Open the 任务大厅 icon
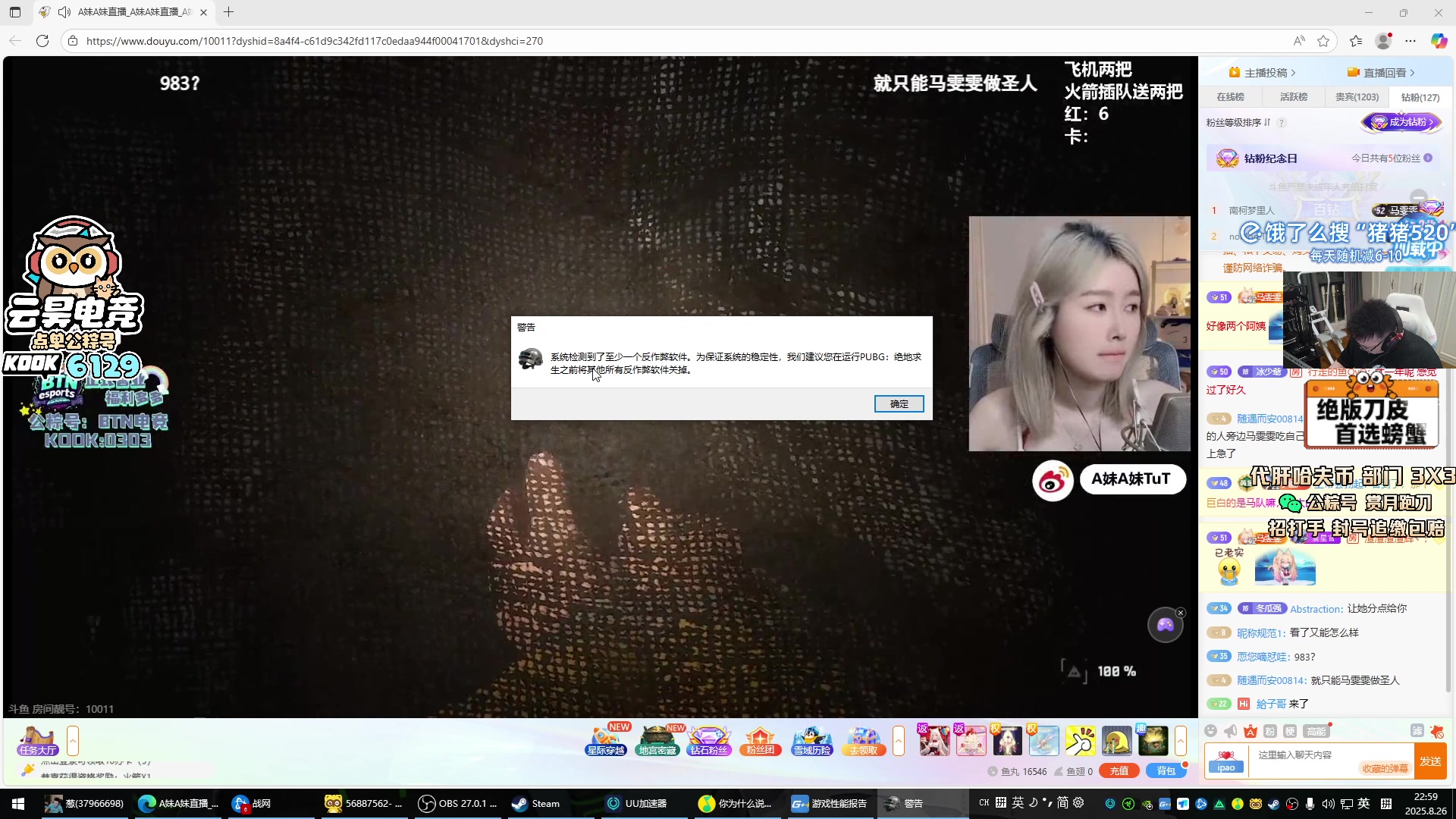The image size is (1456, 819). point(38,740)
